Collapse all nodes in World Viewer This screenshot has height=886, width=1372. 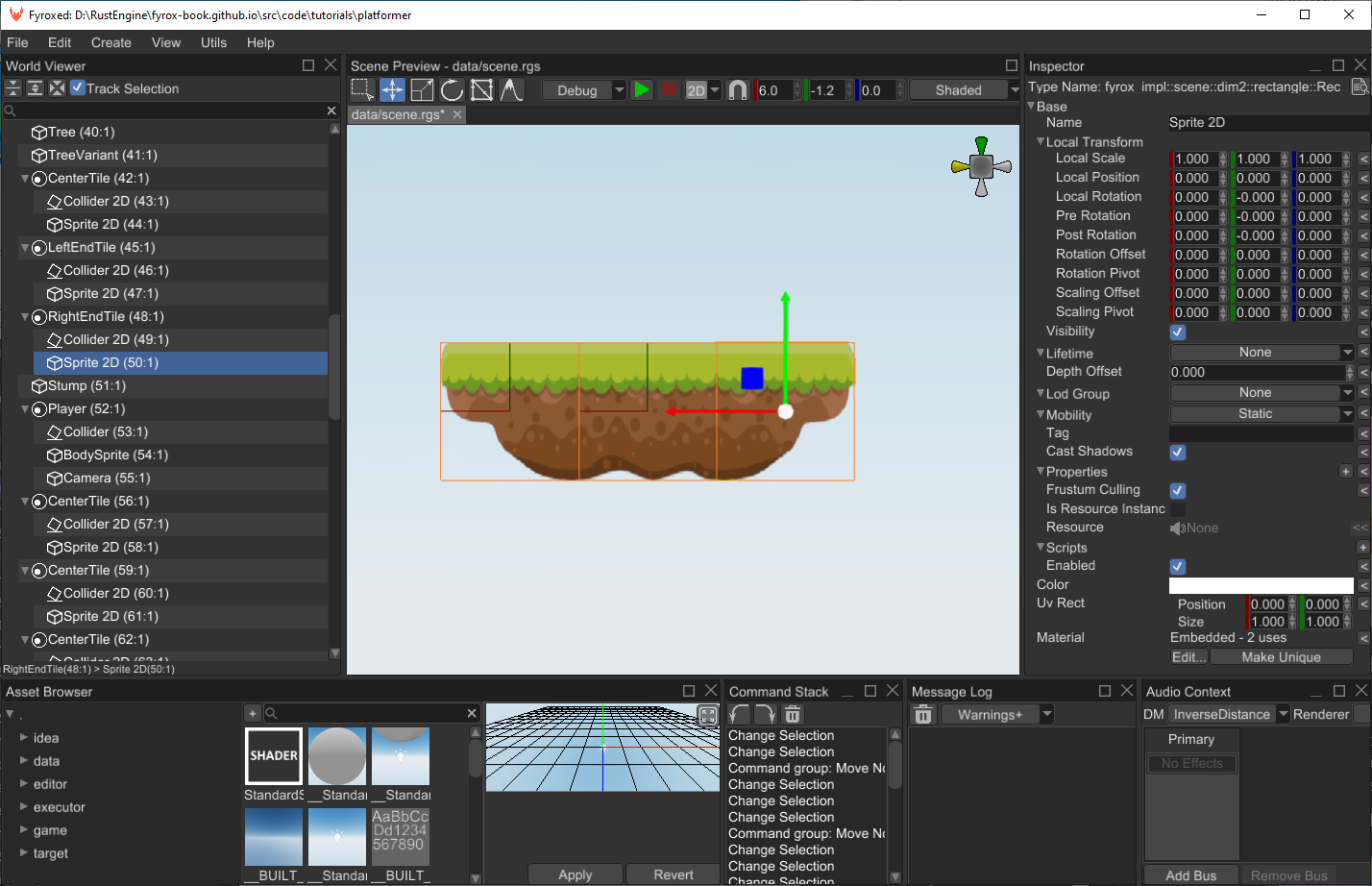click(12, 88)
